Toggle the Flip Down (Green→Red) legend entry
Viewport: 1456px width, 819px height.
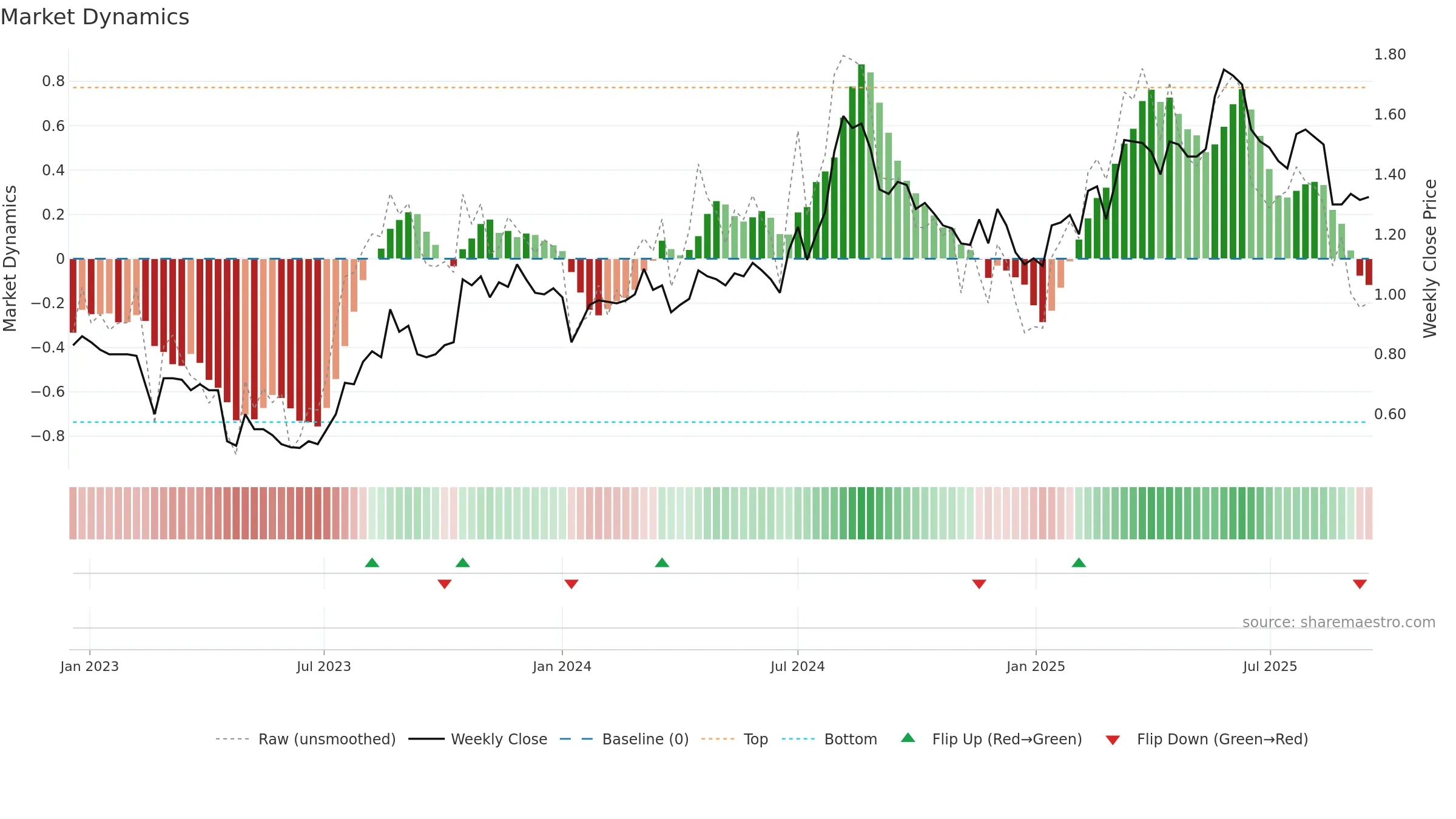1207,739
